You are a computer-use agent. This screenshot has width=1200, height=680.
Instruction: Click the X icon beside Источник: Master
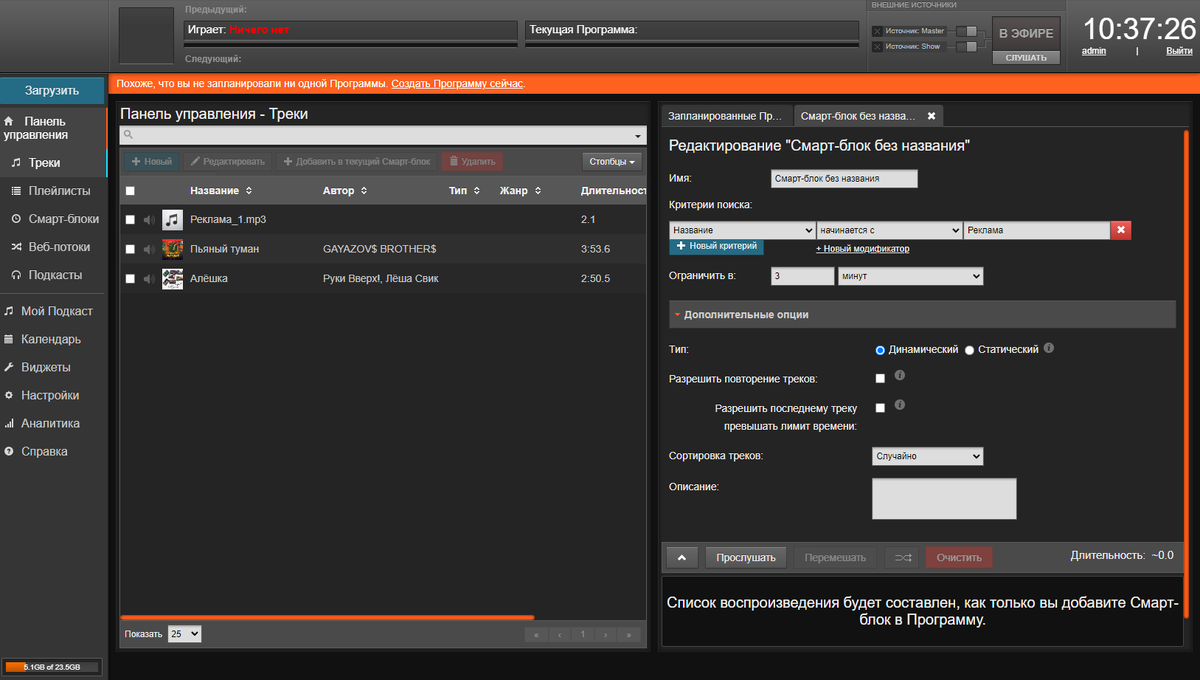point(877,31)
